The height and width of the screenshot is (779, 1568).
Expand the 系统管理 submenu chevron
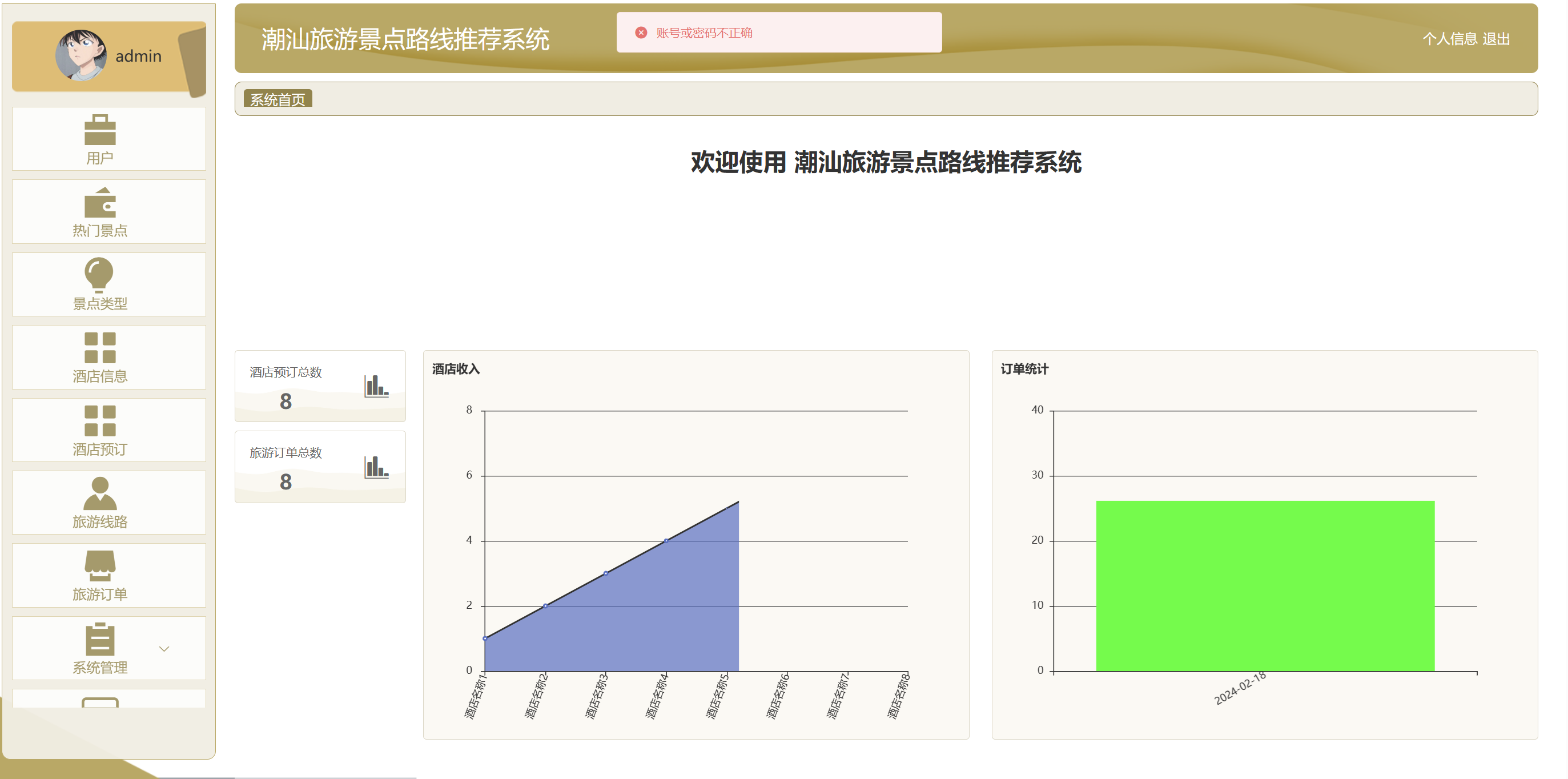click(164, 649)
